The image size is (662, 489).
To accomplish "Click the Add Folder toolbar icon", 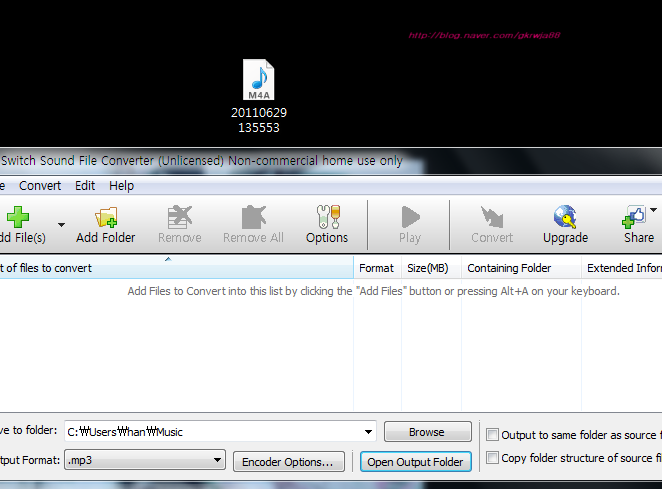I will [106, 217].
